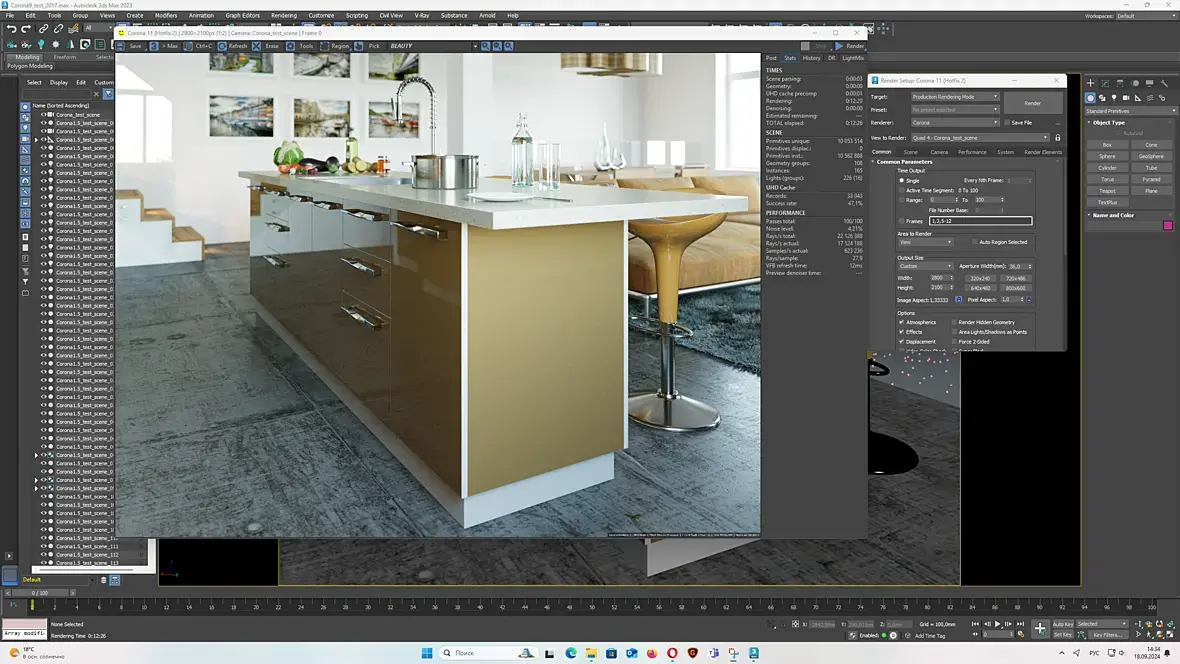Switch to LightMix tab in Corona VFB
Viewport: 1180px width, 664px height.
pos(853,58)
